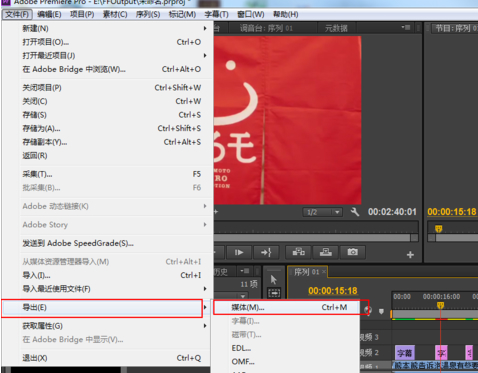Screen dimensions: 478x373
Task: Open the 项目(P) menu
Action: point(82,15)
